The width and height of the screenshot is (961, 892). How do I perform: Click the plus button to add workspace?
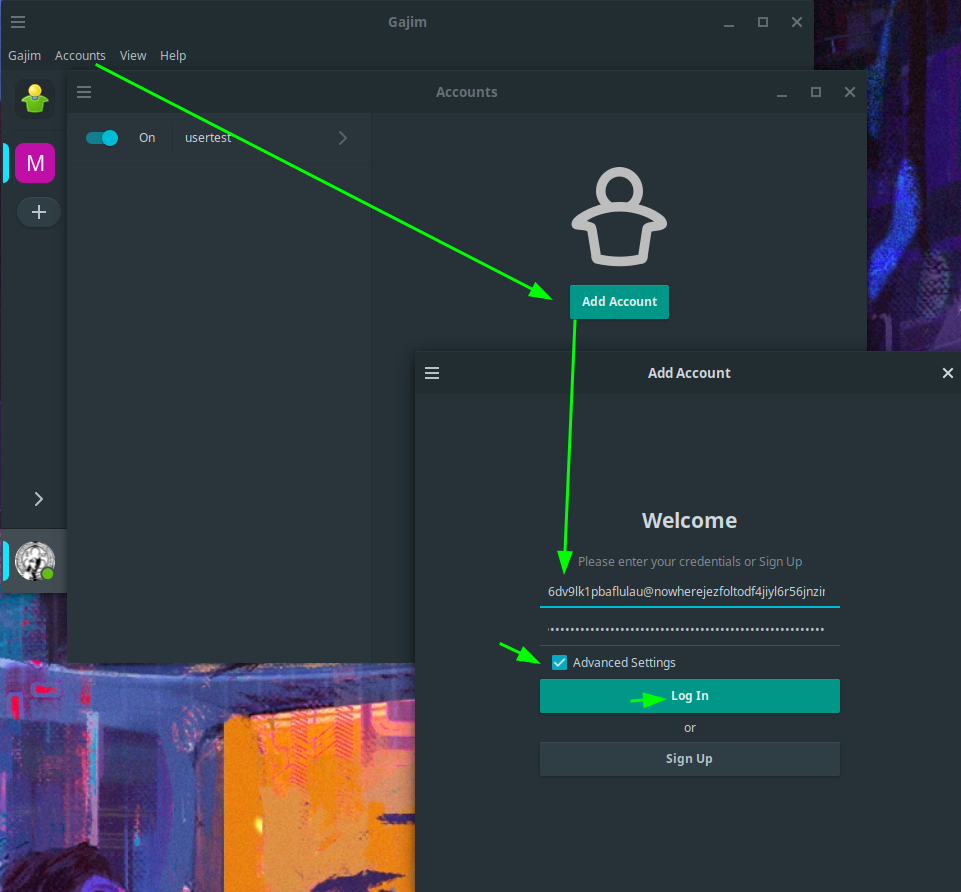[39, 212]
